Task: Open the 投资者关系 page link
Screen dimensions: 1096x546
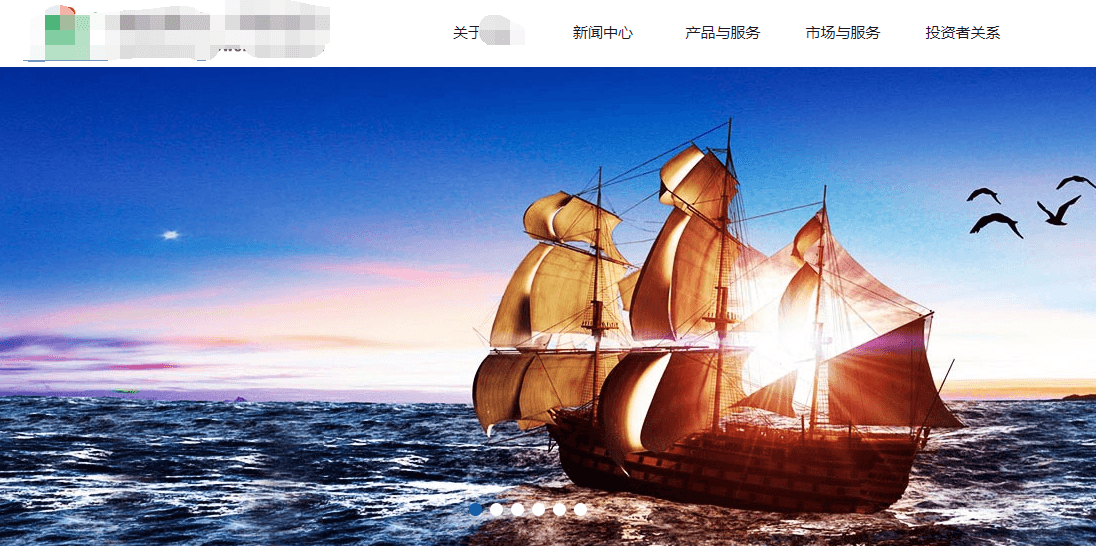Action: 962,33
